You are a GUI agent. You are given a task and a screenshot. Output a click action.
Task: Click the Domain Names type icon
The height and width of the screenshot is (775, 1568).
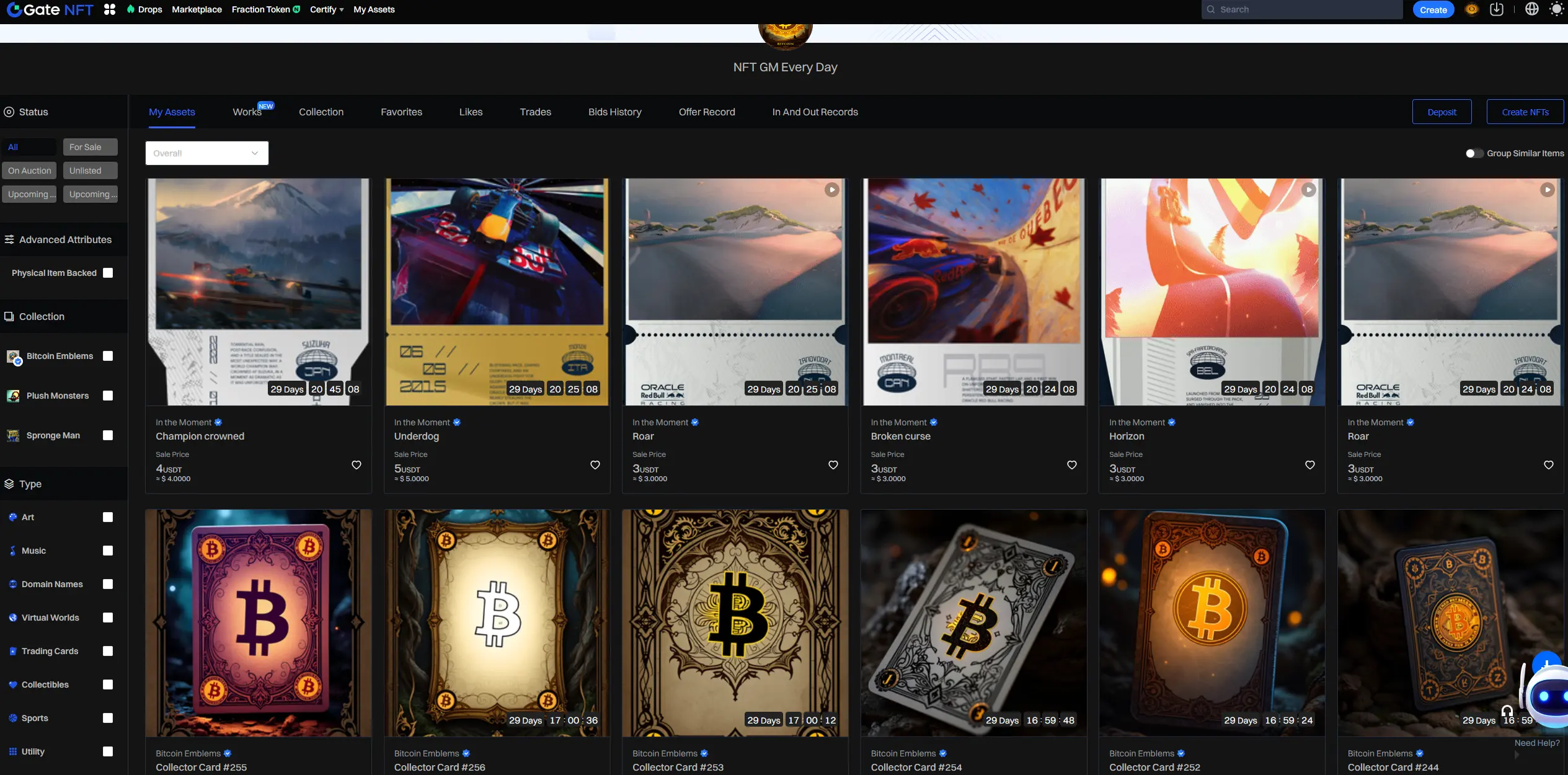coord(13,584)
